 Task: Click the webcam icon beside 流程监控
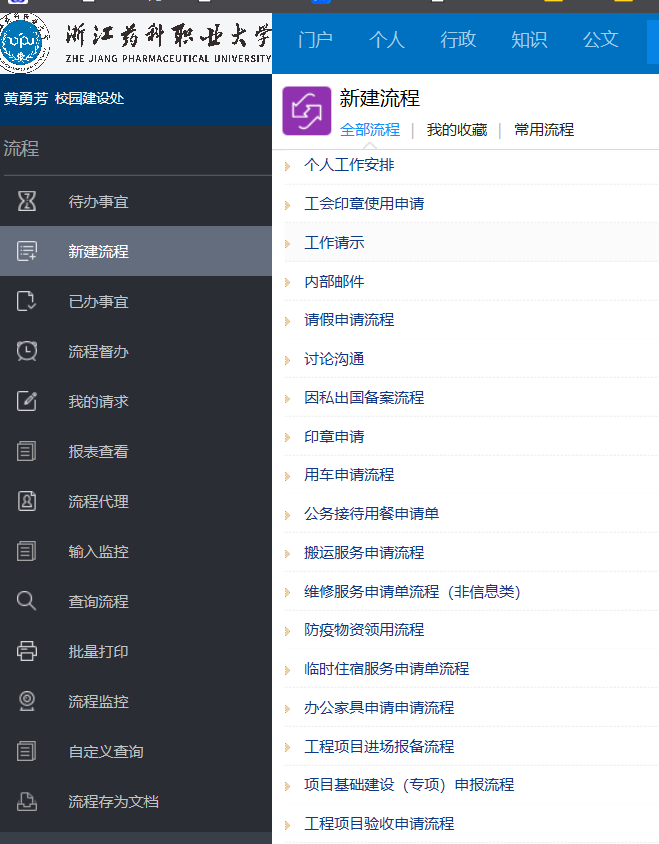[x=27, y=701]
